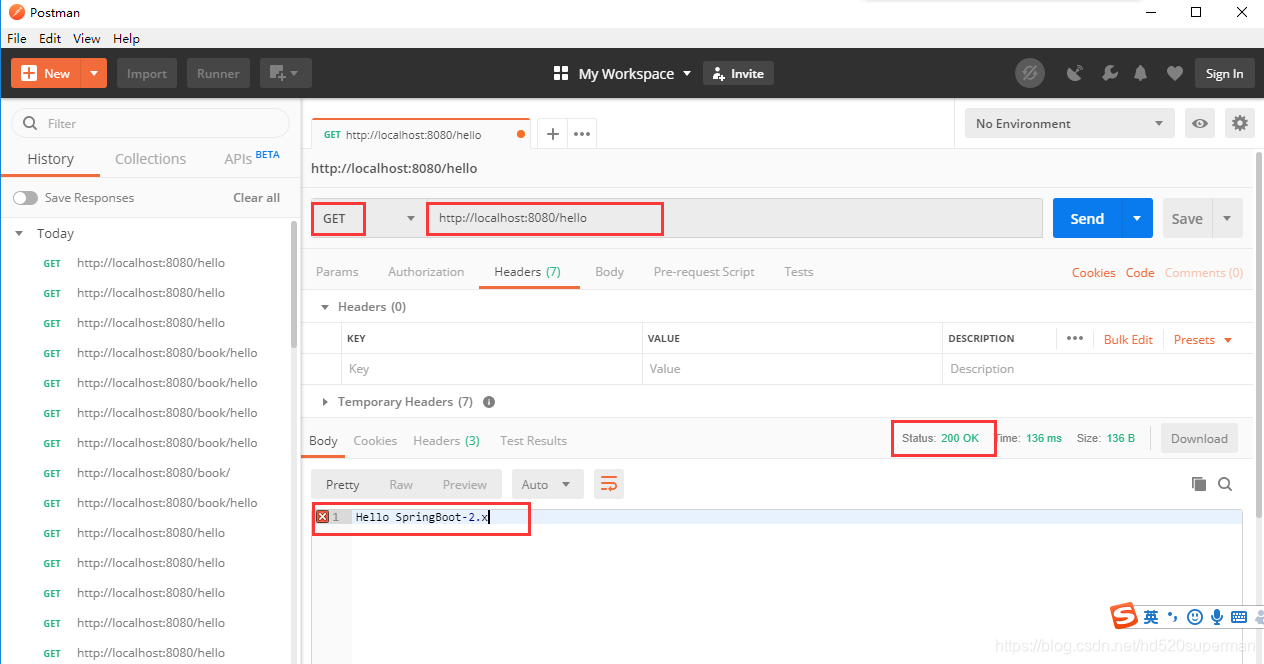
Task: Click the error marker on line 1
Action: [322, 517]
